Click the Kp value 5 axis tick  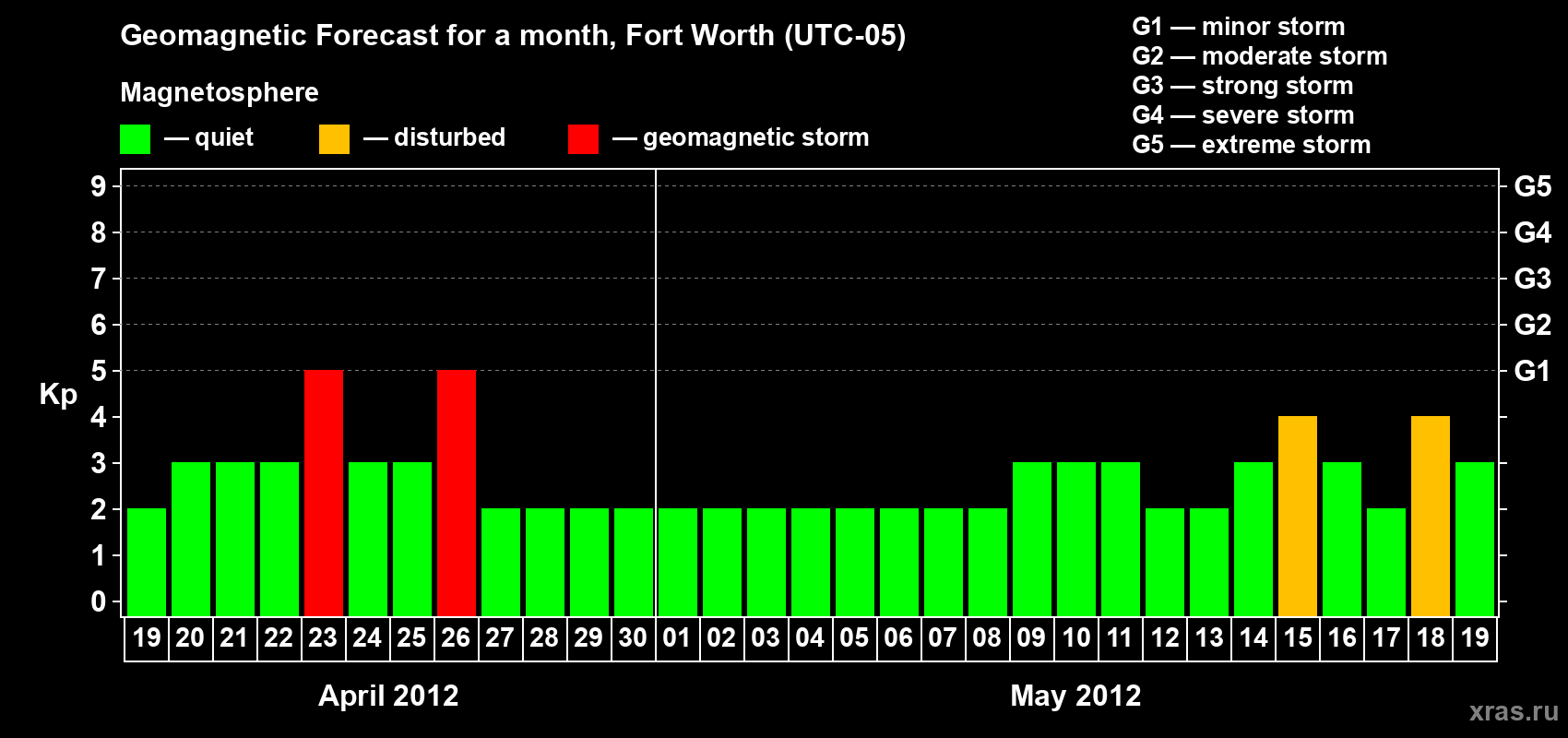click(99, 371)
